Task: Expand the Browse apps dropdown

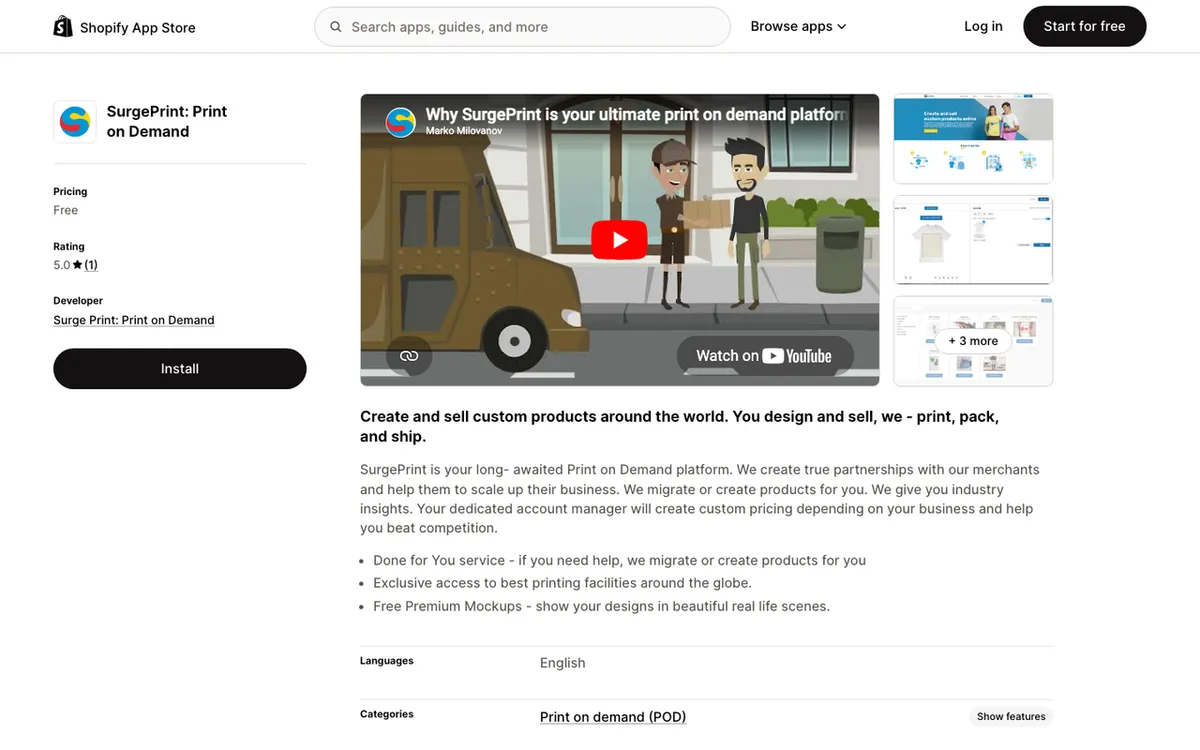Action: click(798, 27)
